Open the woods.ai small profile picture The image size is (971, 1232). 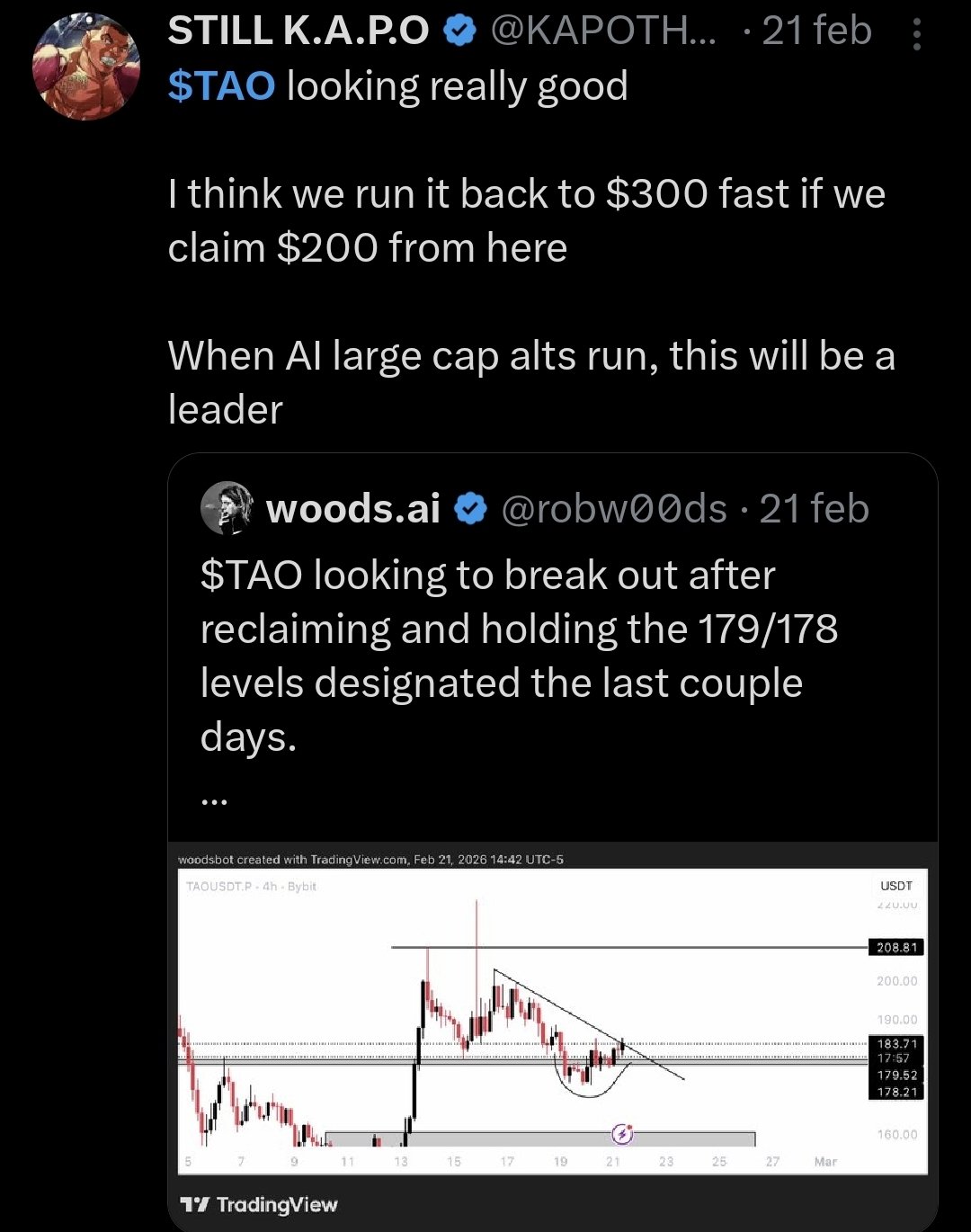point(226,508)
